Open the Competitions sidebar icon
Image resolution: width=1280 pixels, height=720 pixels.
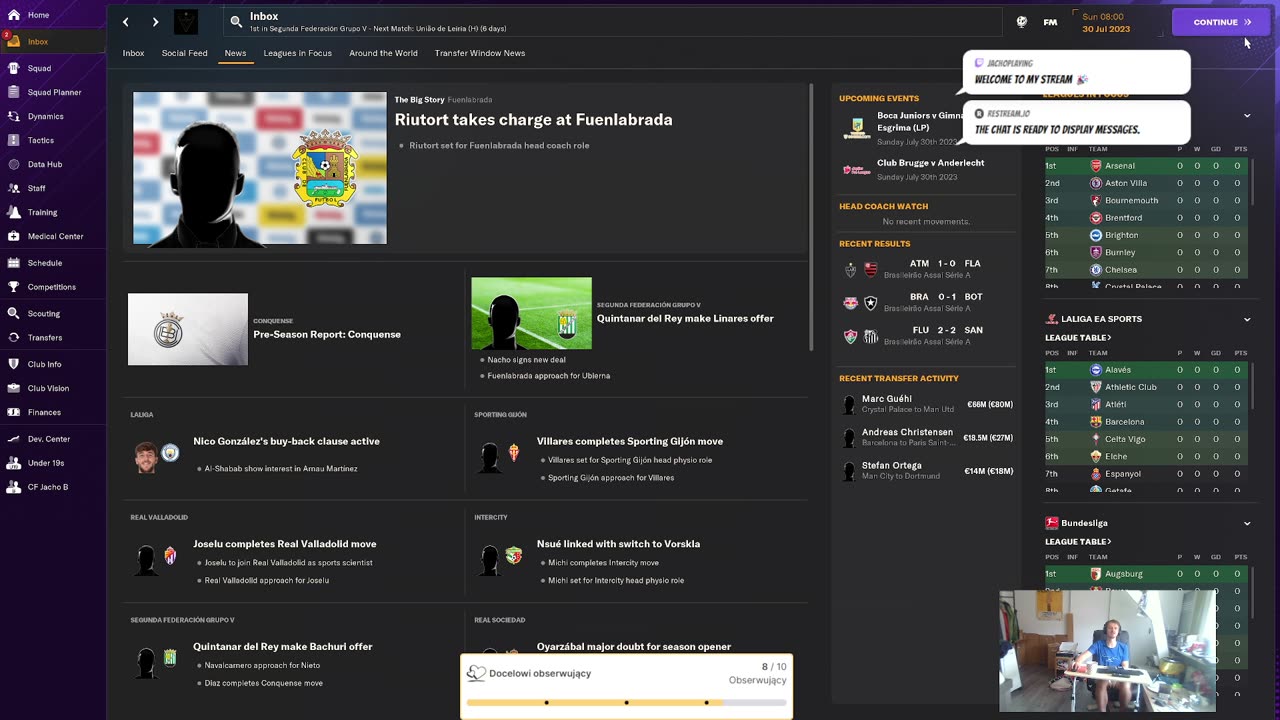[14, 287]
